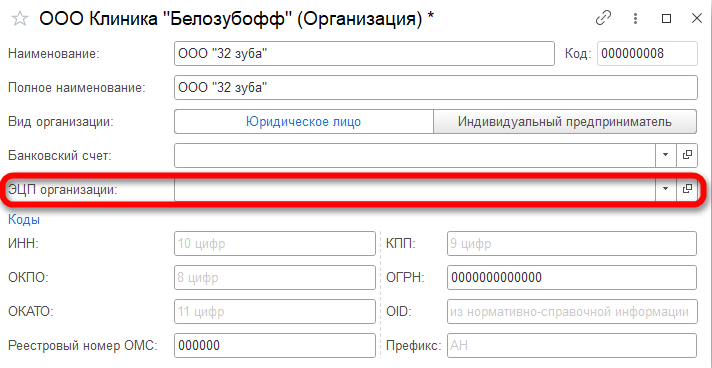This screenshot has height=368, width=712.
Task: Open the three-dot more actions menu
Action: point(635,19)
